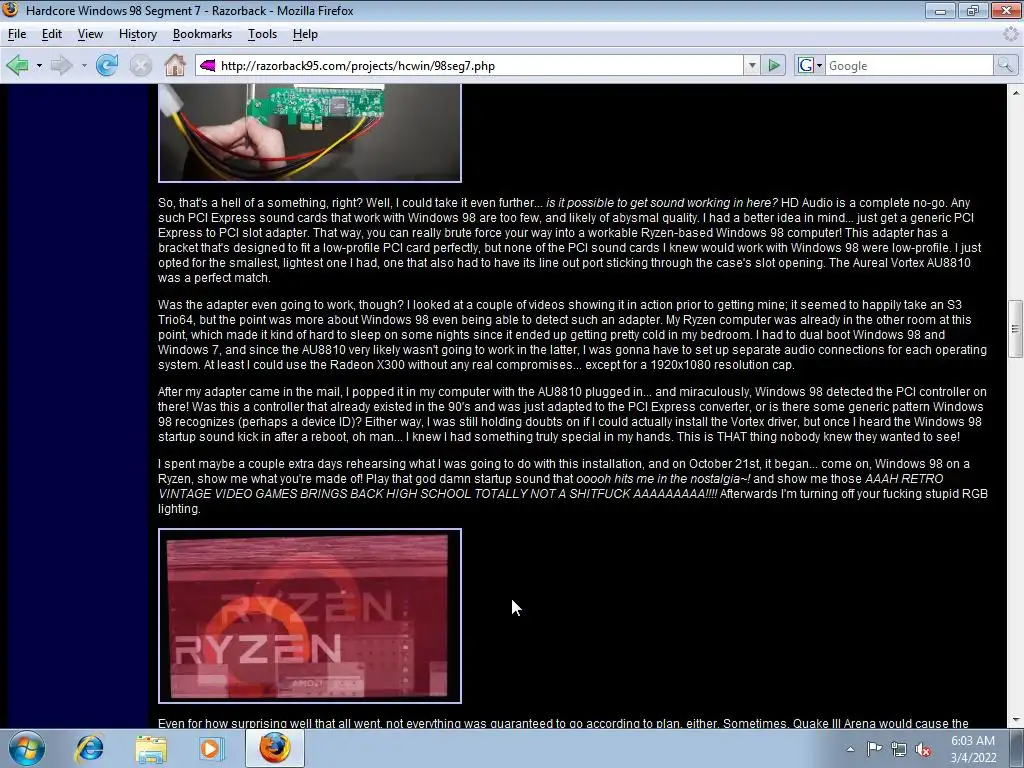Screen dimensions: 1024x768
Task: Click the search magnifier button
Action: tap(1005, 65)
